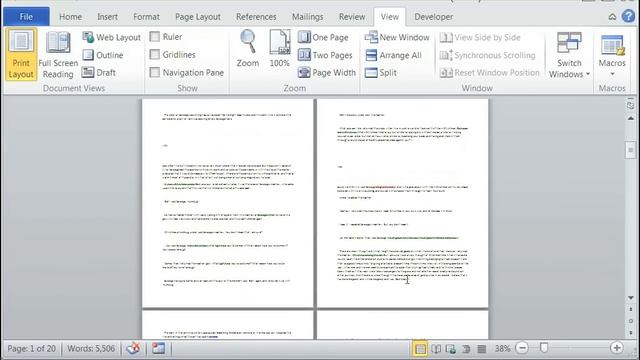This screenshot has height=360, width=640.
Task: Click View Side by Side
Action: (480, 37)
